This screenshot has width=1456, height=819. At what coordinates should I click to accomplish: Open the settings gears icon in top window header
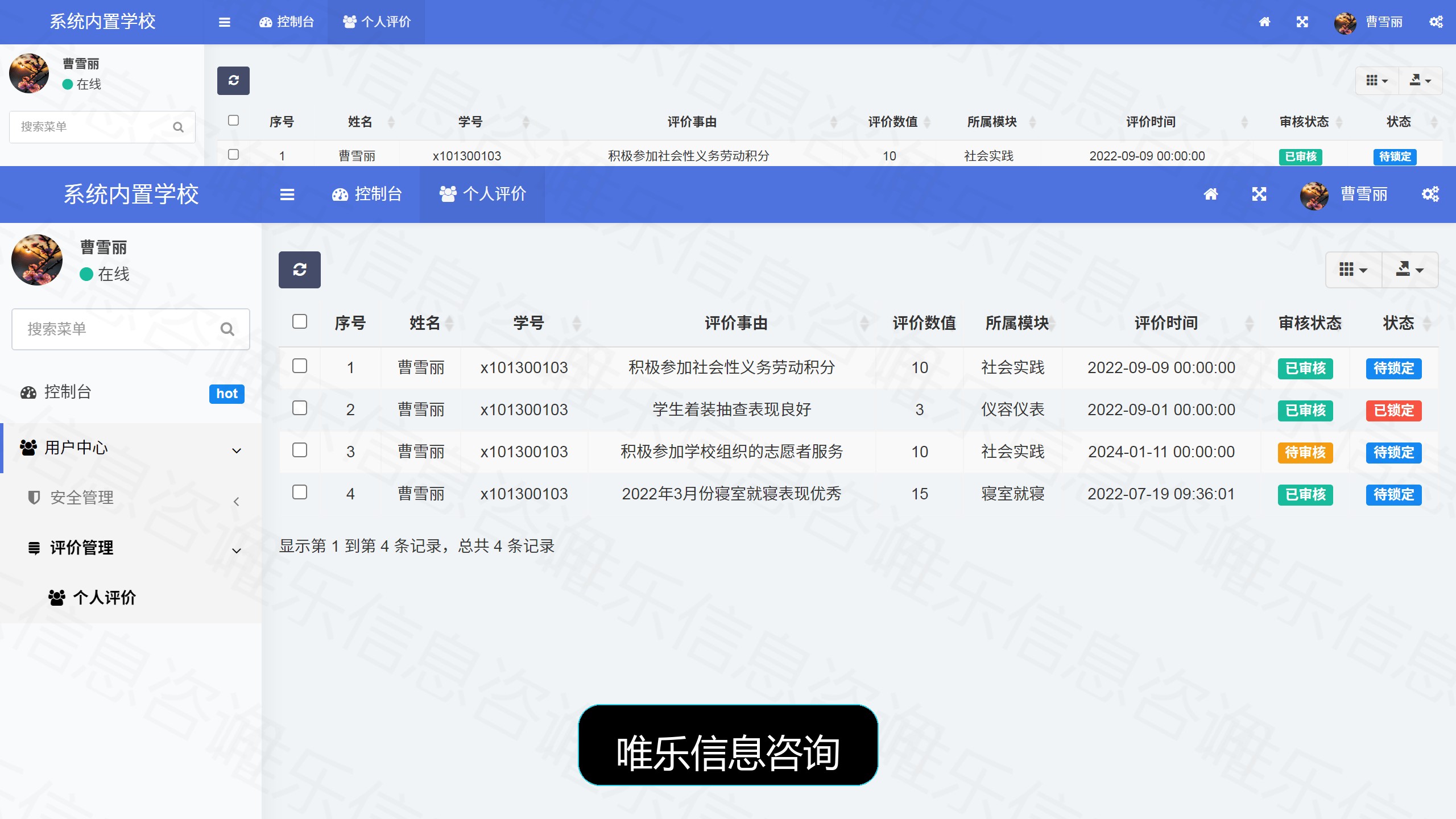point(1436,22)
